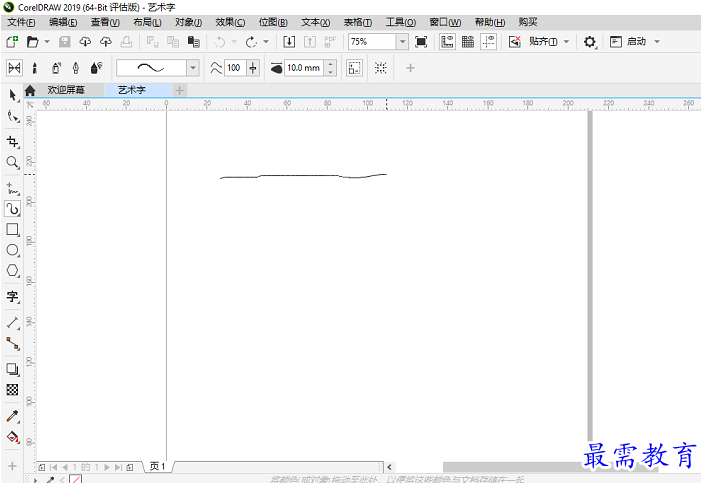The height and width of the screenshot is (487, 705).
Task: Toggle the bounding box option
Action: coord(354,68)
